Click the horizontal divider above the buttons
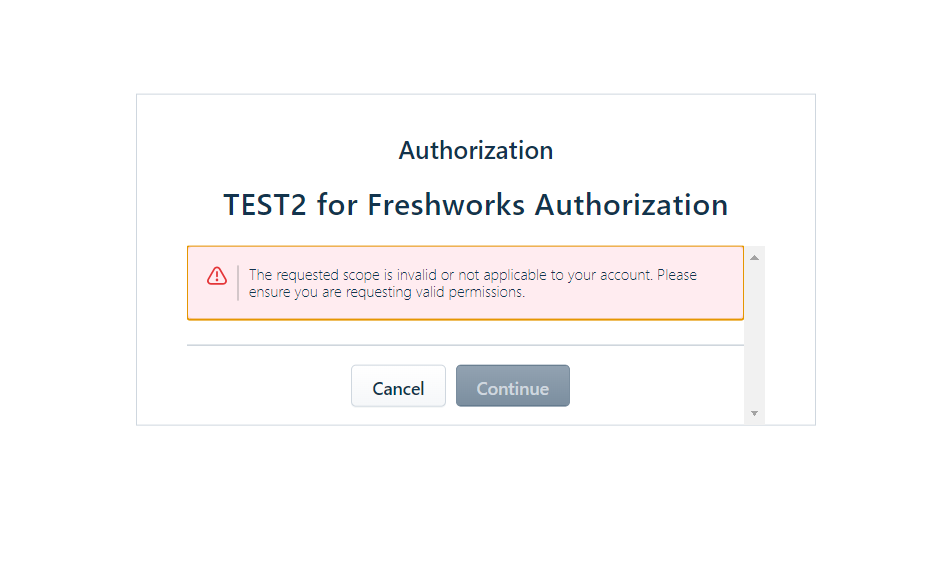 [465, 345]
